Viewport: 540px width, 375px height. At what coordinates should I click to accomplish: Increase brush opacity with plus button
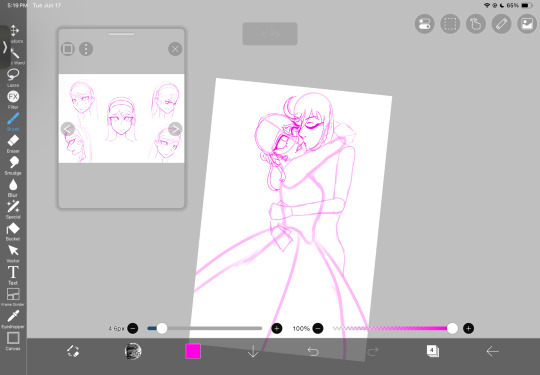coord(468,328)
